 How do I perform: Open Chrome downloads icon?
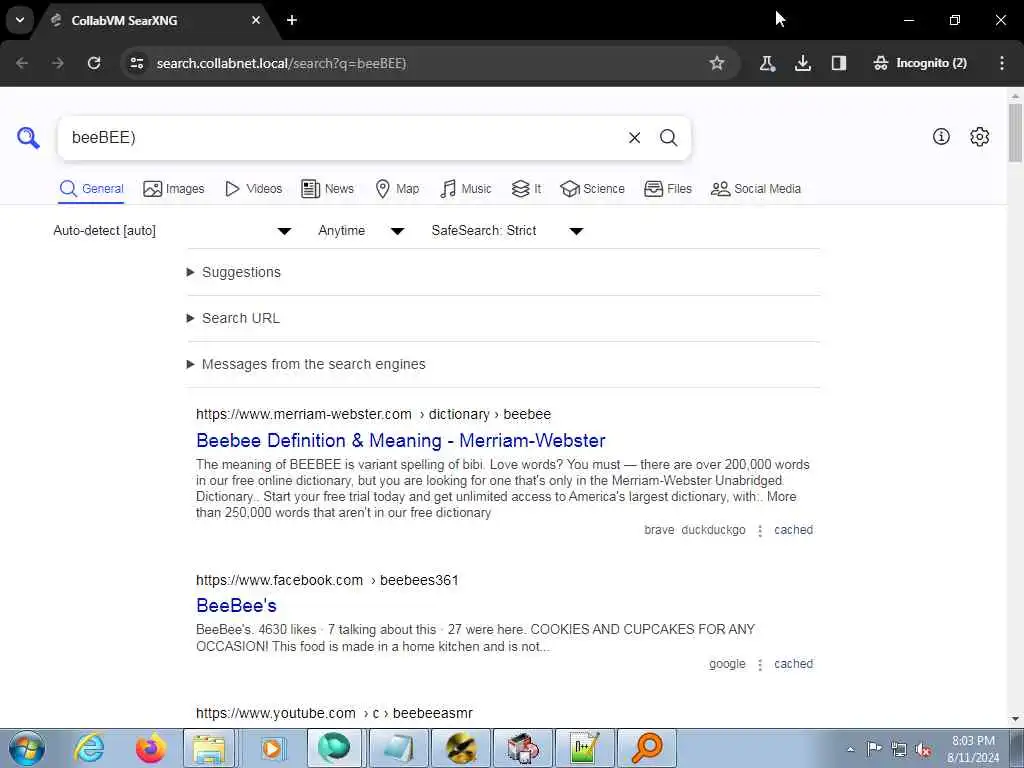[803, 63]
